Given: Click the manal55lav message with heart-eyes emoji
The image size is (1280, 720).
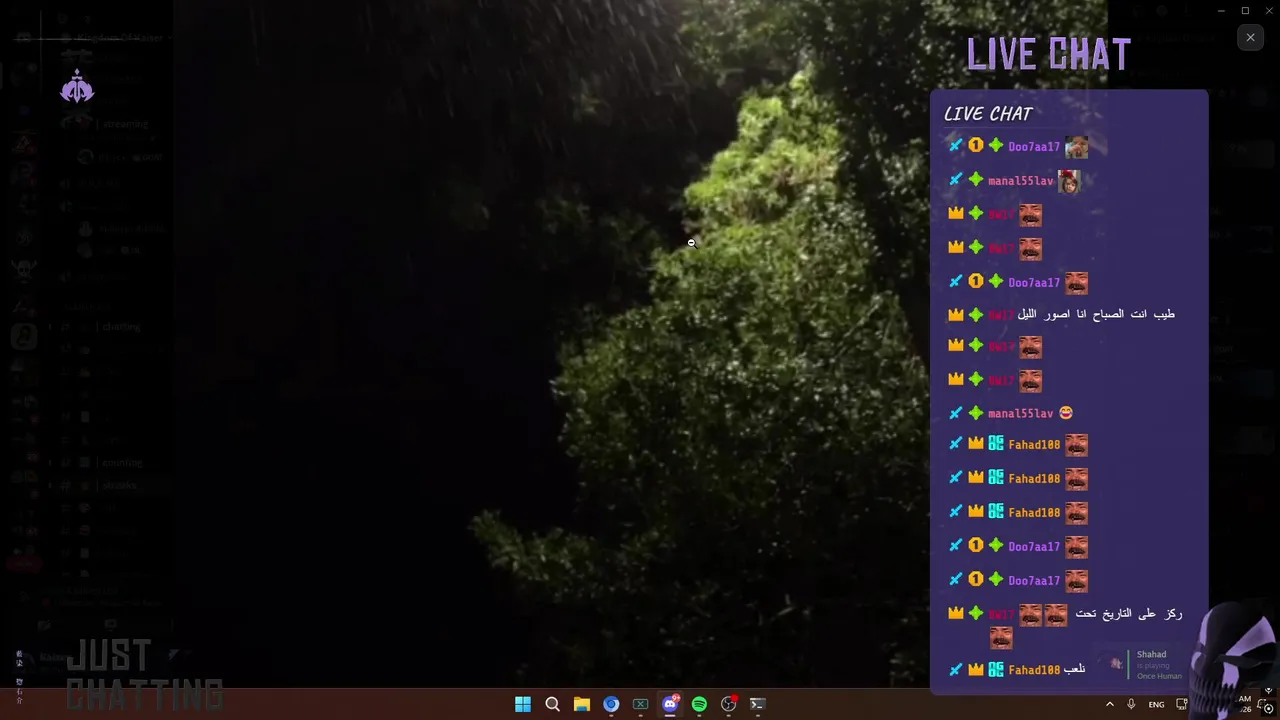Looking at the screenshot, I should [1011, 413].
